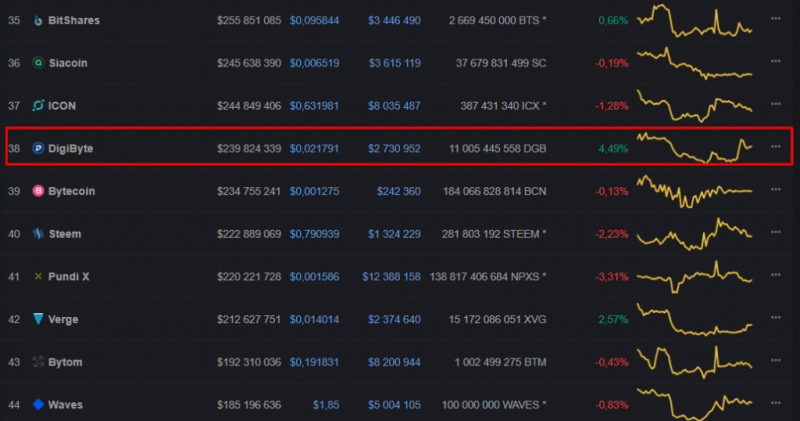Click Pundi X volume $12 388 158
Screen dimensions: 800x421
tap(391, 277)
